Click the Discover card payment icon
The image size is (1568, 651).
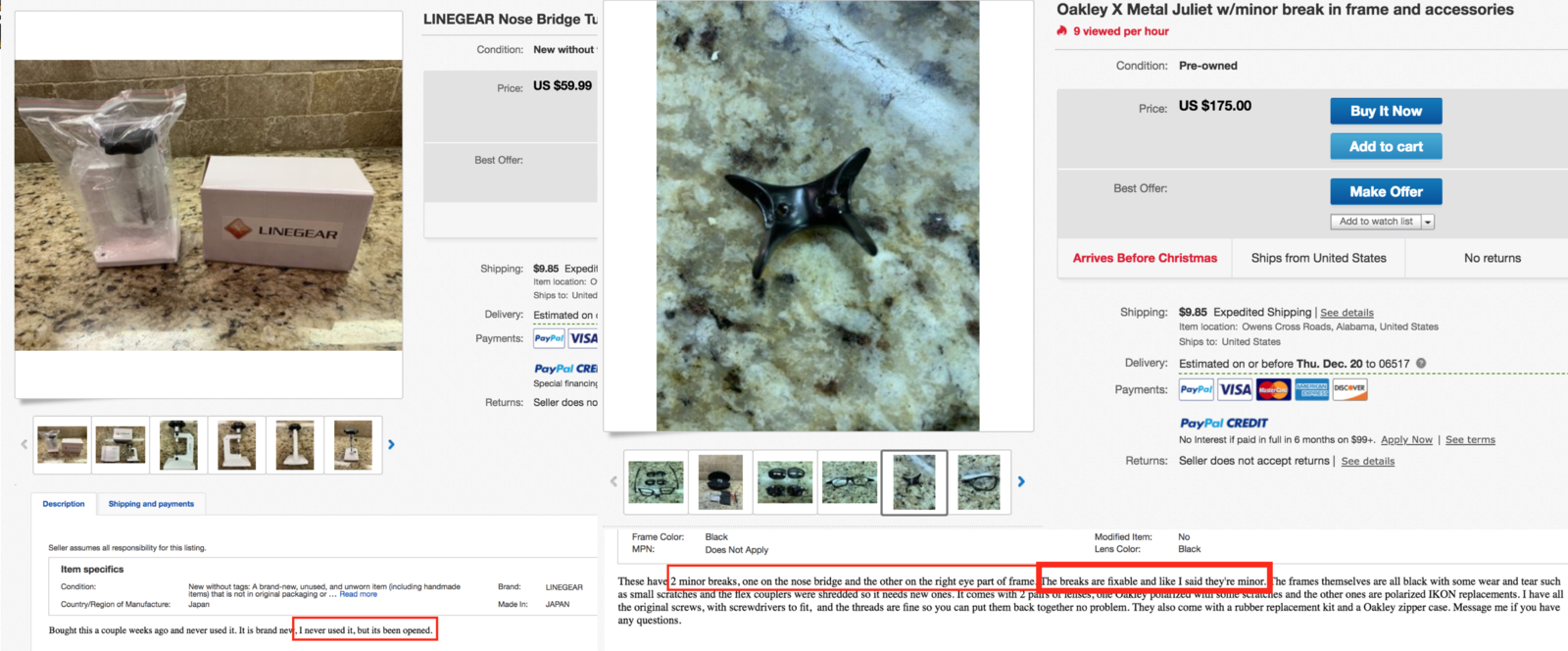(1349, 389)
